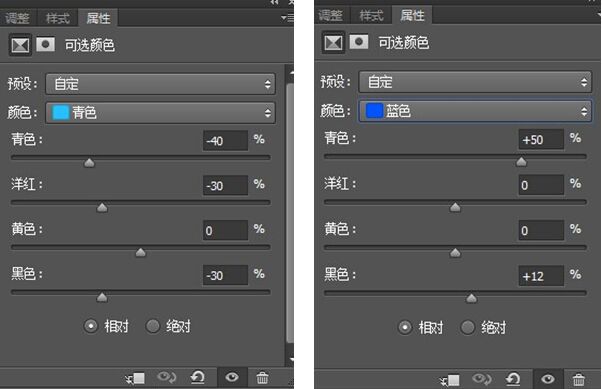Open 颜色 dropdown showing 青色
602x389 pixels.
tap(160, 113)
